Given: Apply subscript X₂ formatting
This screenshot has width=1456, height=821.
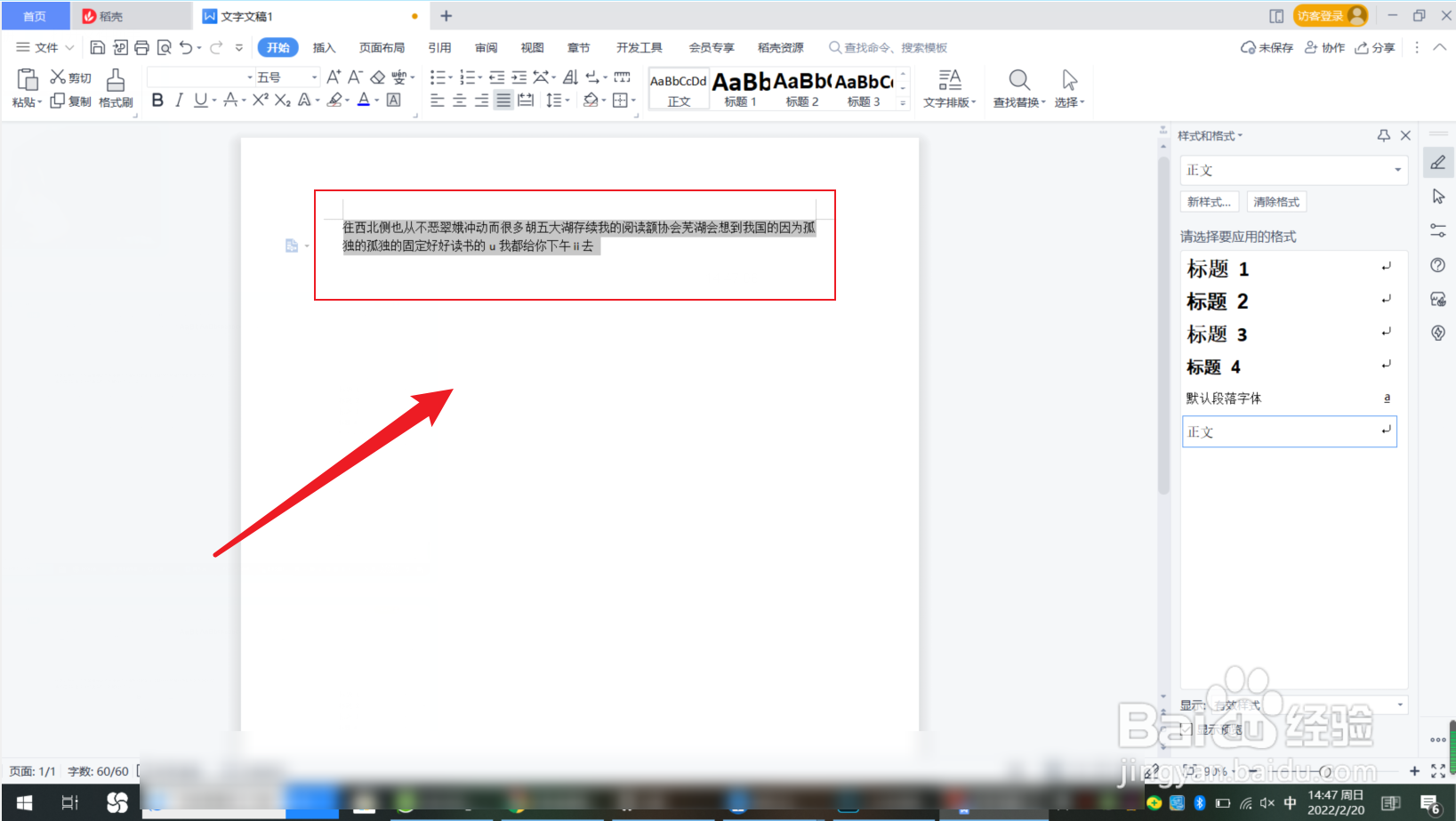Looking at the screenshot, I should tap(282, 101).
